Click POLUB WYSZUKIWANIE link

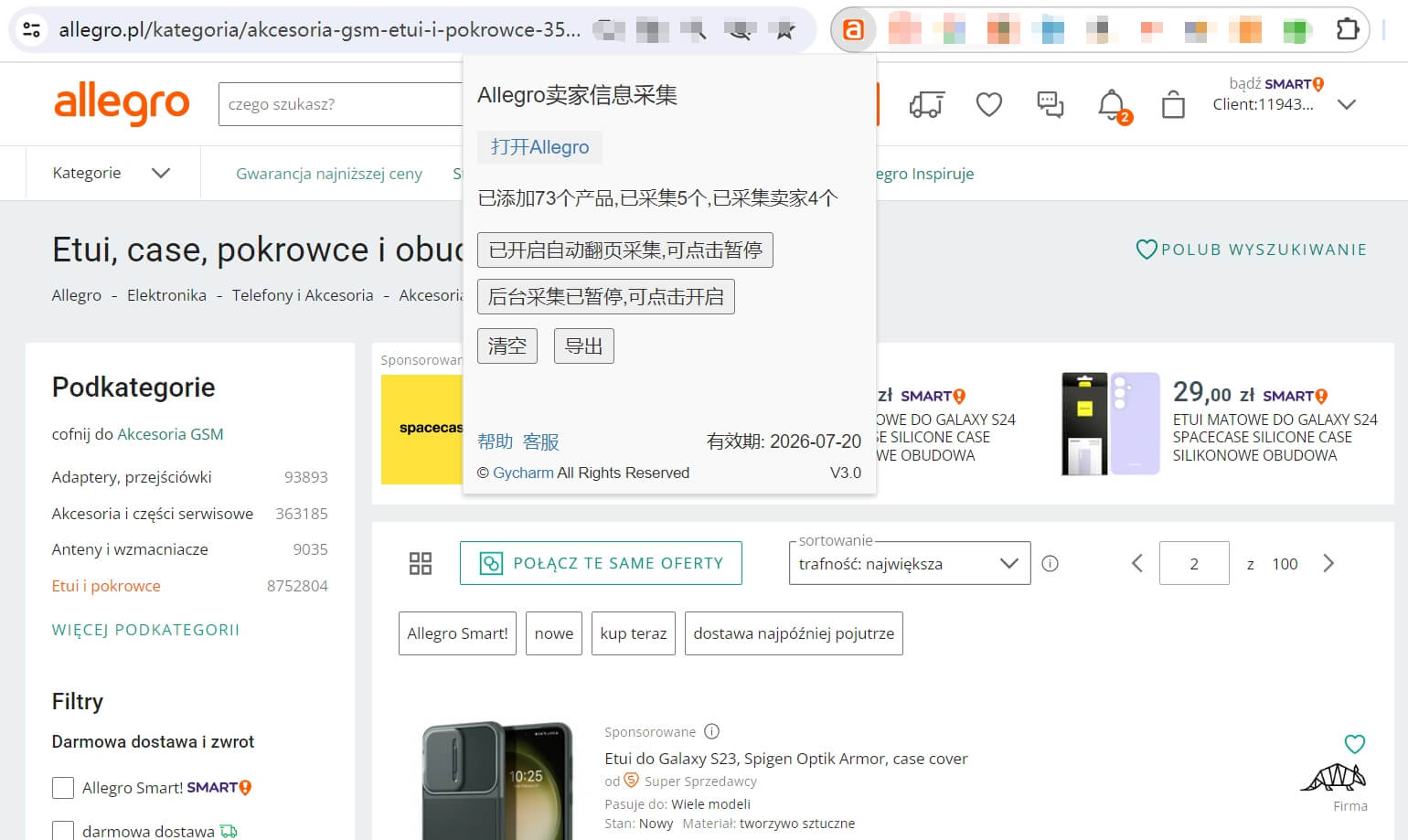coord(1264,250)
